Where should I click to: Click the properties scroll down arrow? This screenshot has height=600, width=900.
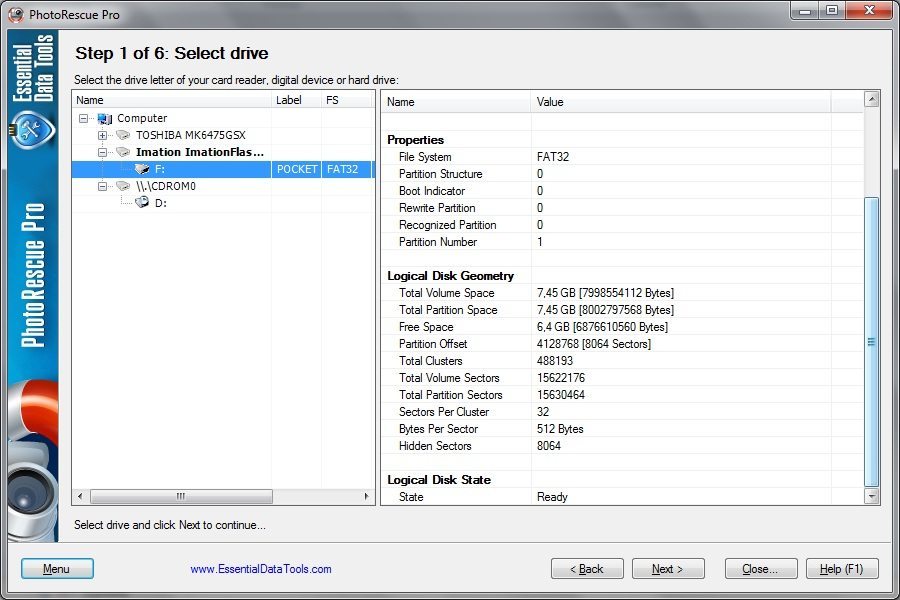(872, 496)
